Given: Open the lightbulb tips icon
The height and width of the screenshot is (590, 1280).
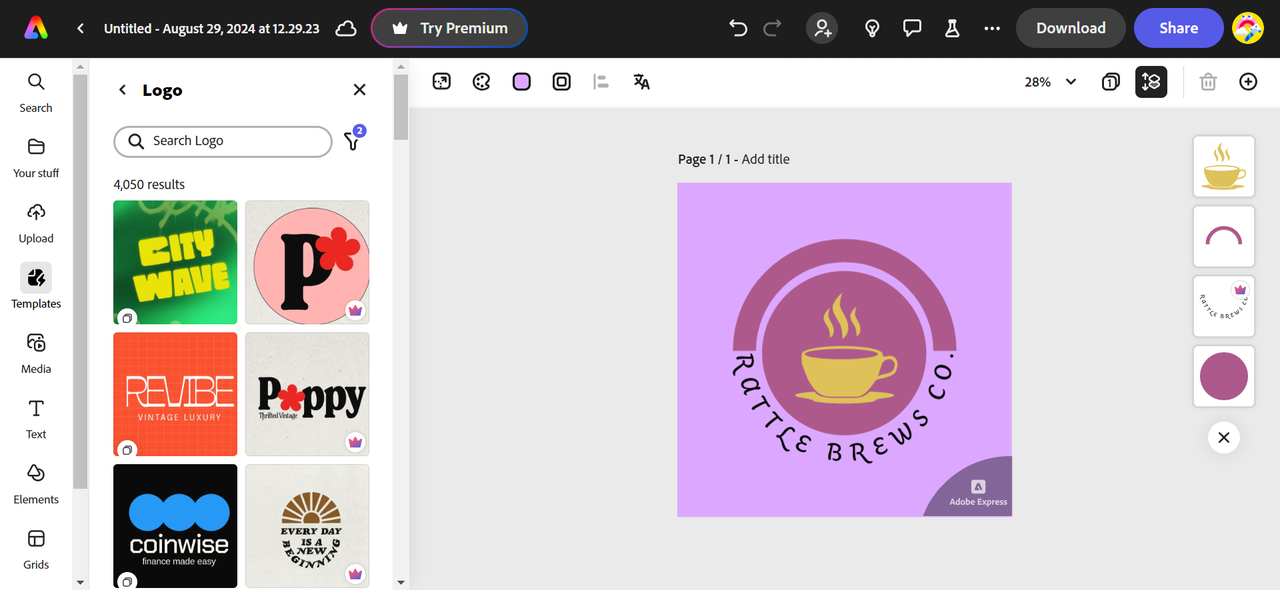Looking at the screenshot, I should coord(872,28).
